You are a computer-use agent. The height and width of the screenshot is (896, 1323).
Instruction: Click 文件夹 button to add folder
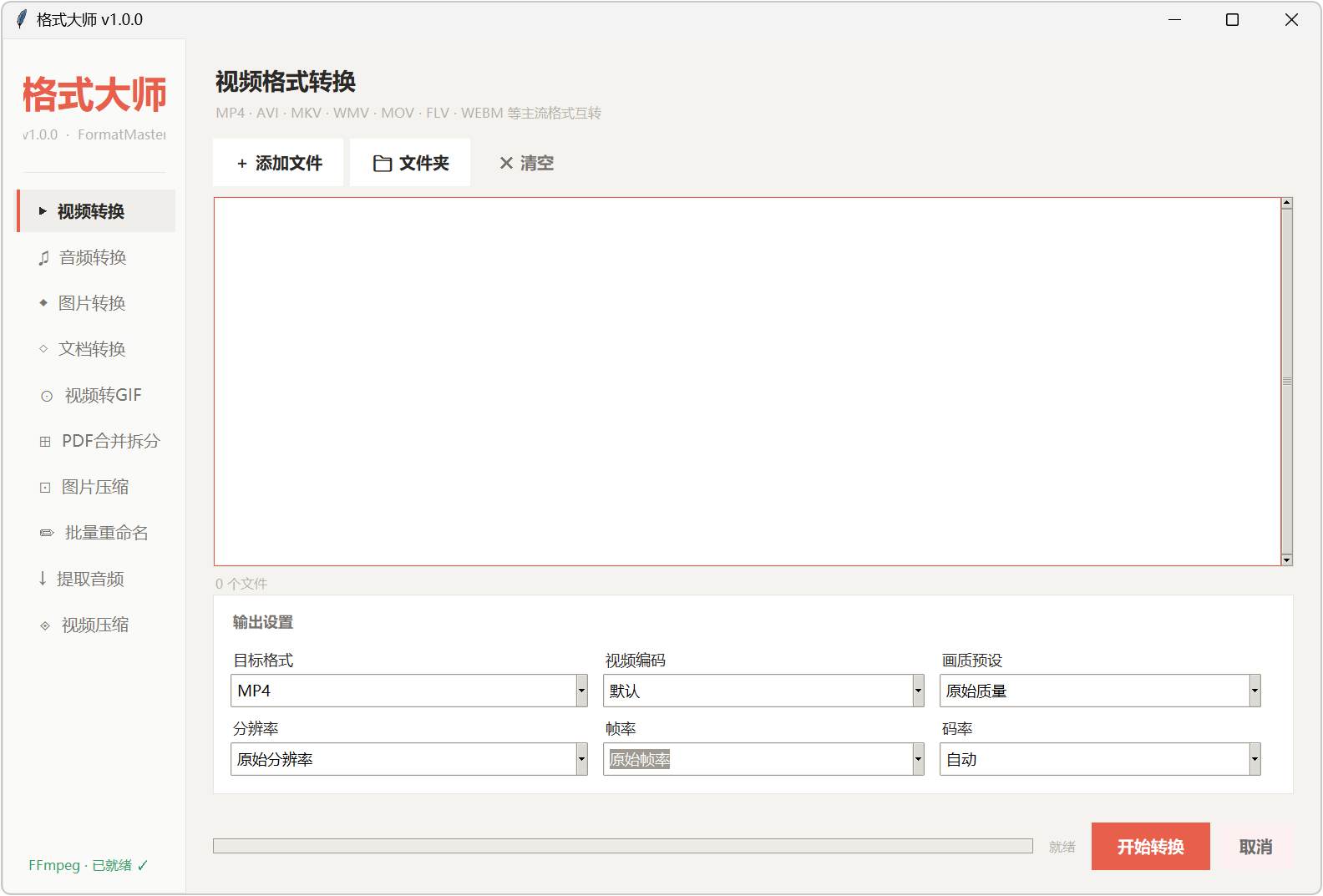point(410,163)
